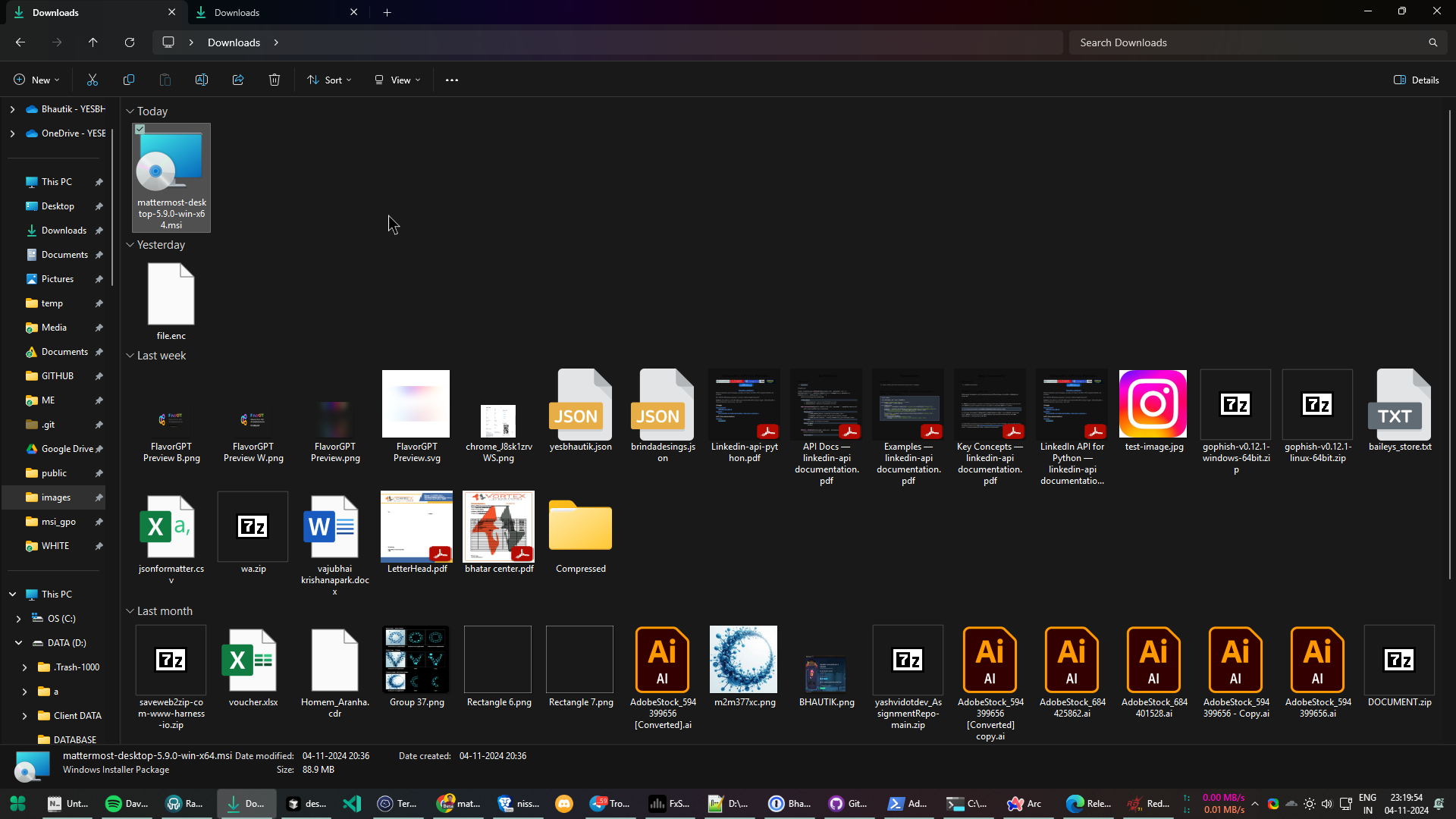Open the View dropdown

[396, 80]
